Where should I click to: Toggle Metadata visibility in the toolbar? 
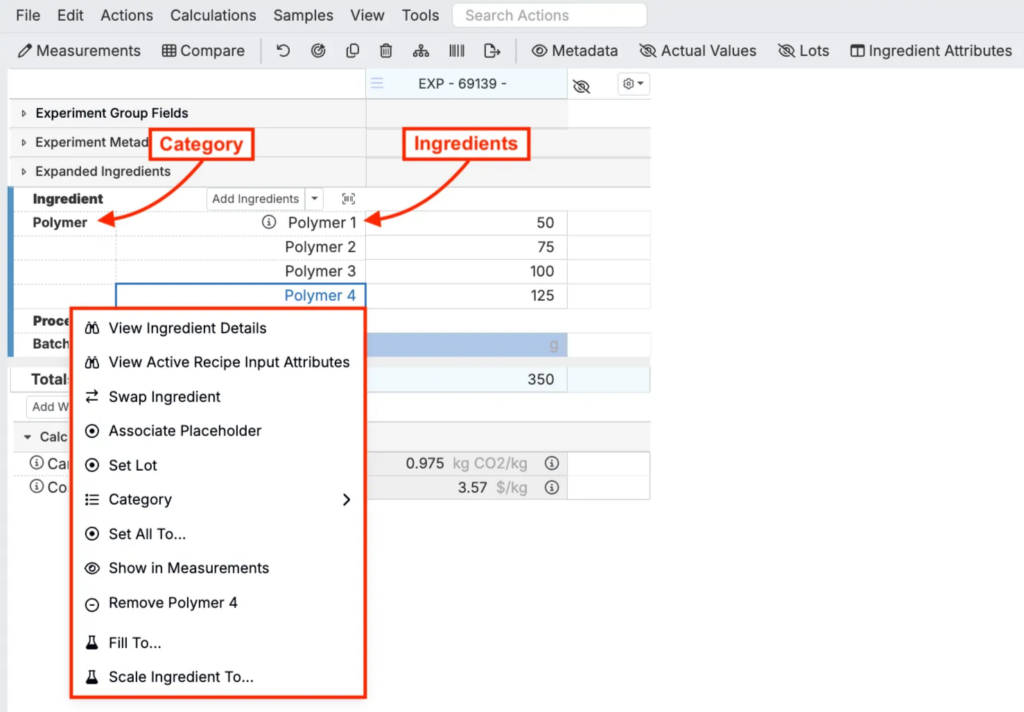tap(574, 51)
